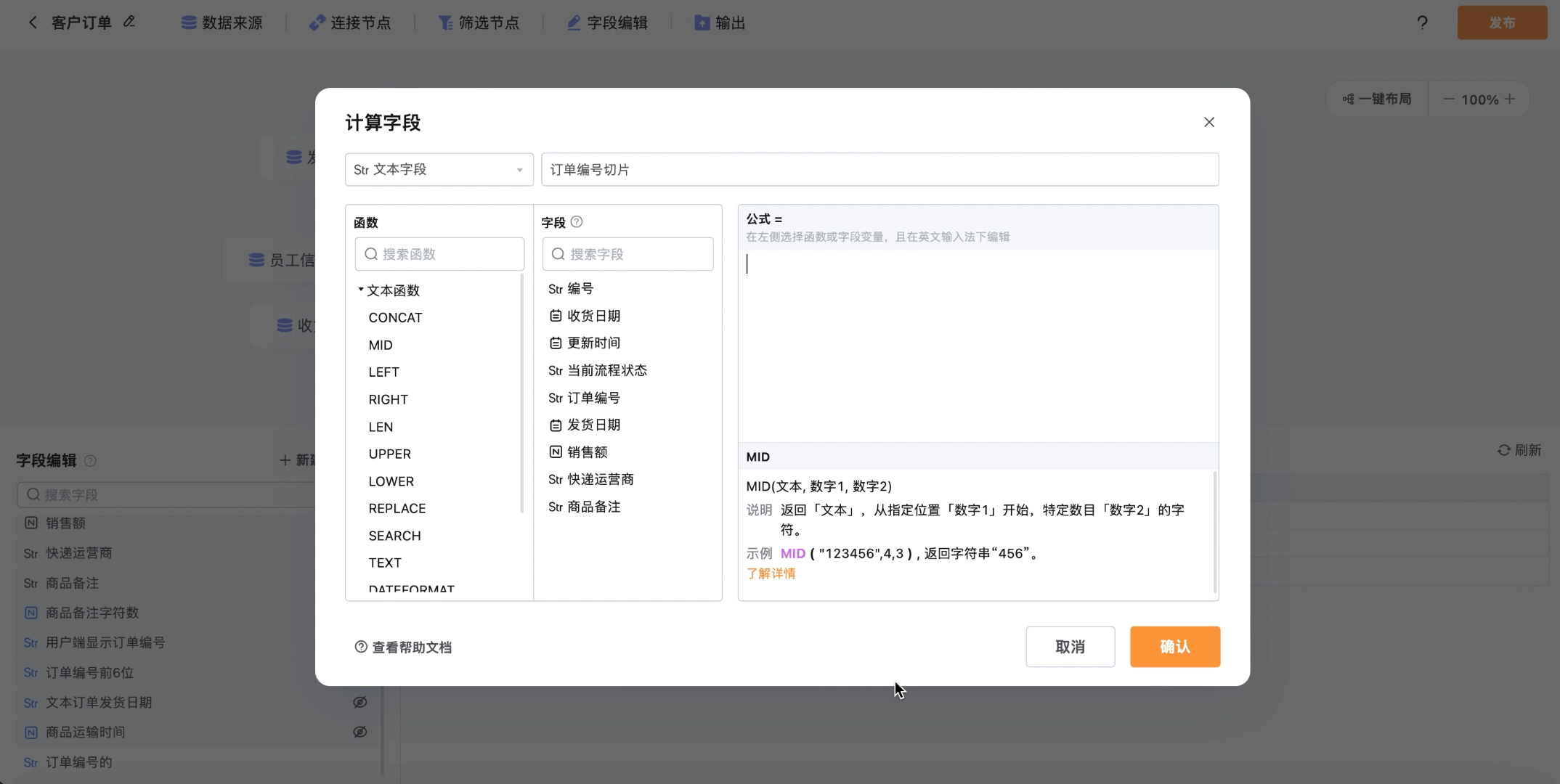Click the 订单编号切片 field name input

(879, 169)
